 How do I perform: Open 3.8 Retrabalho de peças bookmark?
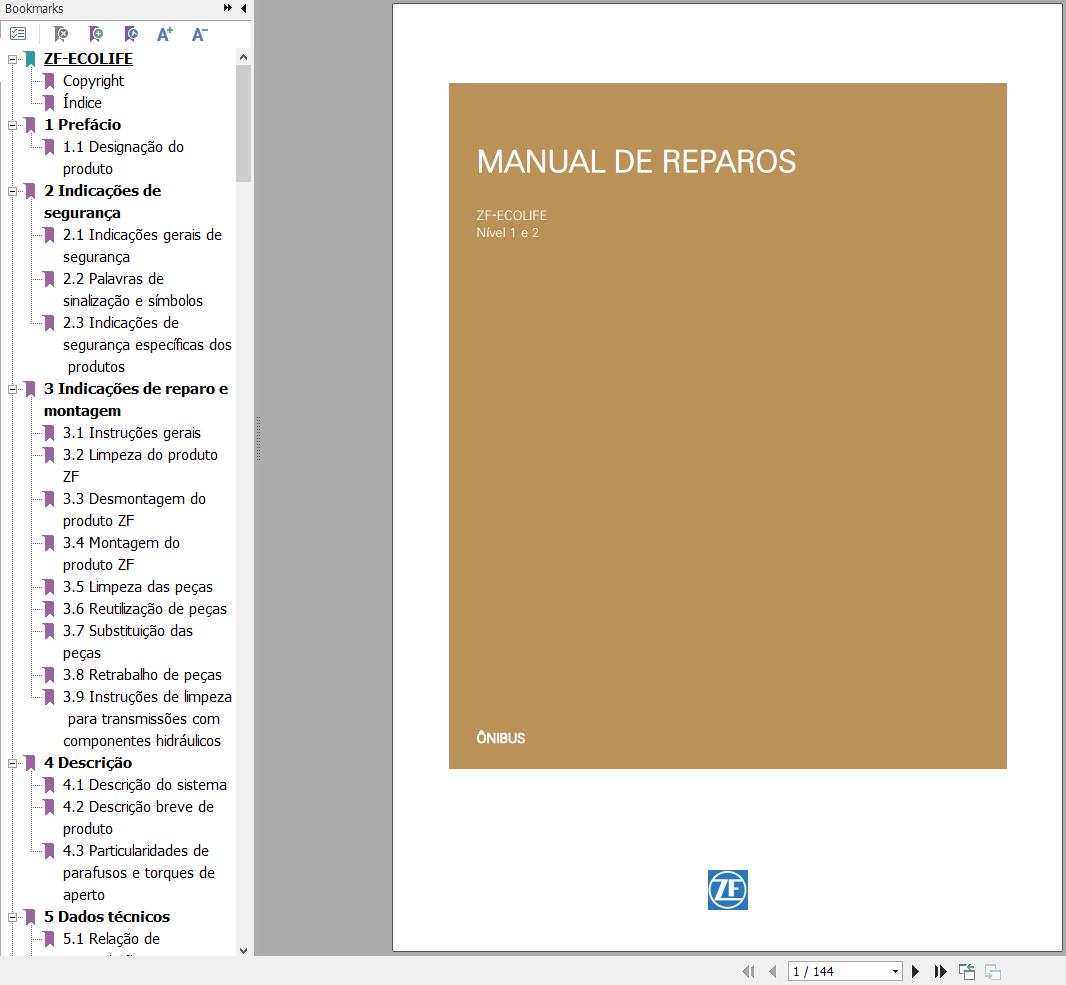[x=142, y=675]
